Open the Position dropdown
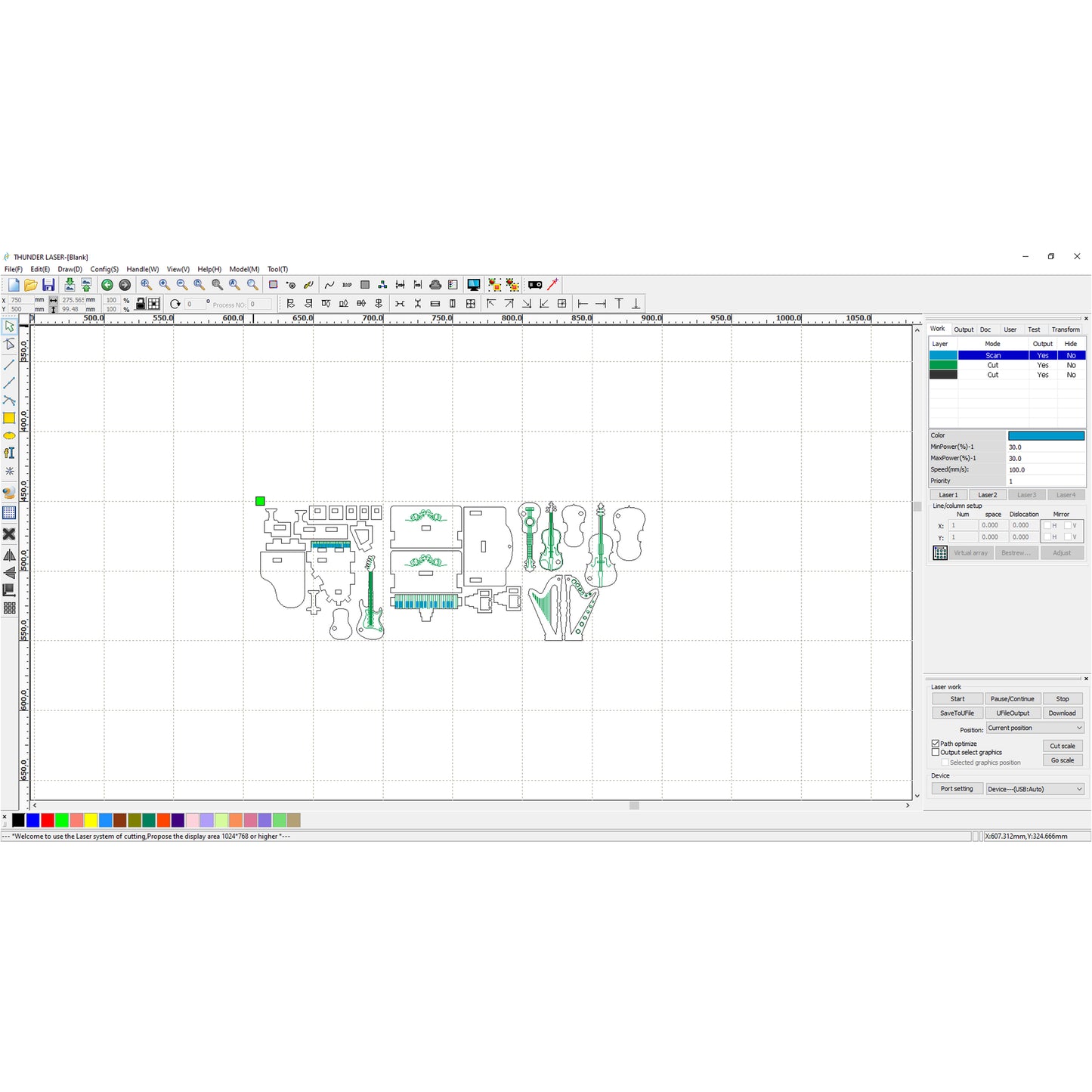This screenshot has width=1092, height=1092. 1035,729
